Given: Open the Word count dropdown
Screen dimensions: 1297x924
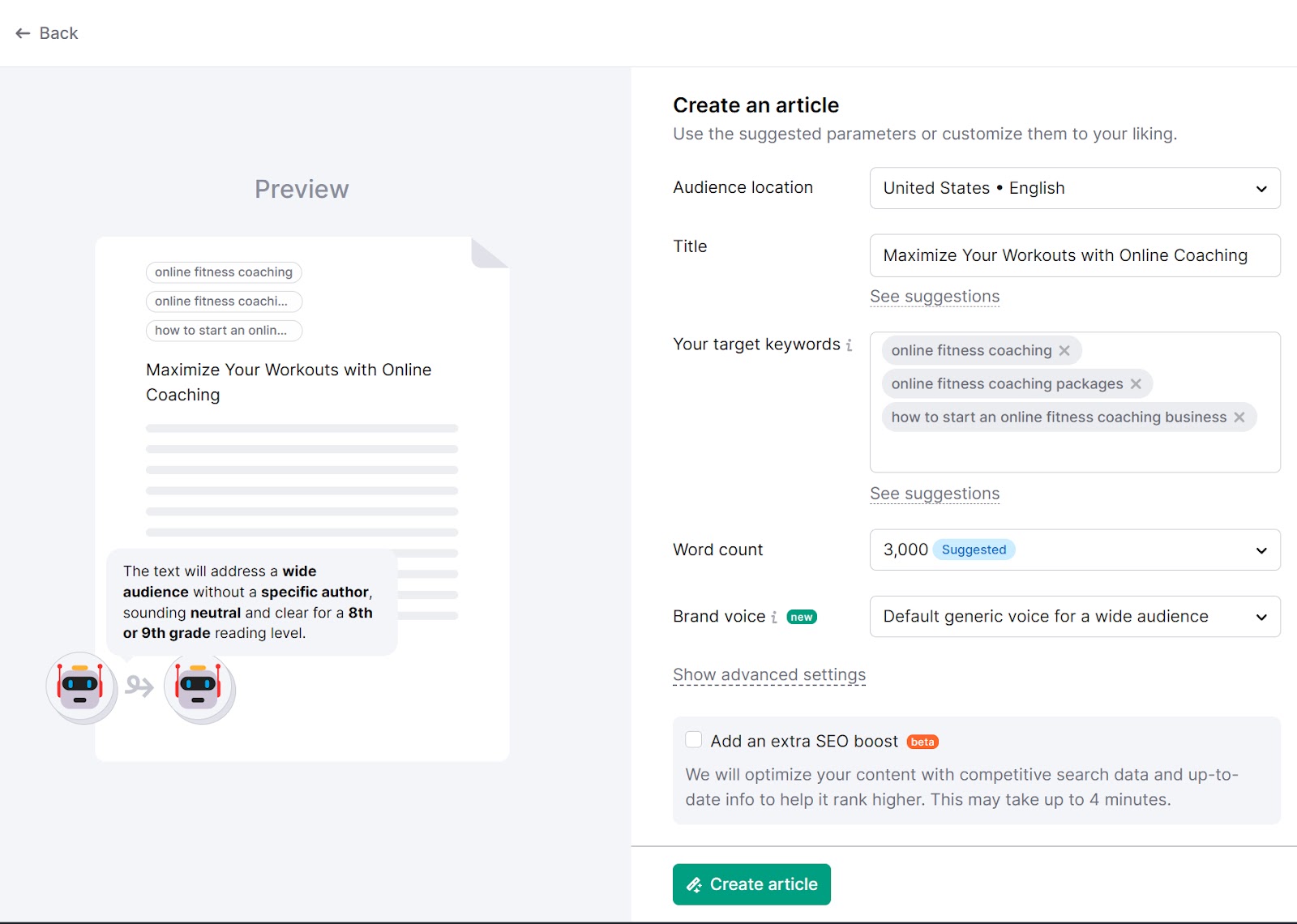Looking at the screenshot, I should click(x=1074, y=550).
